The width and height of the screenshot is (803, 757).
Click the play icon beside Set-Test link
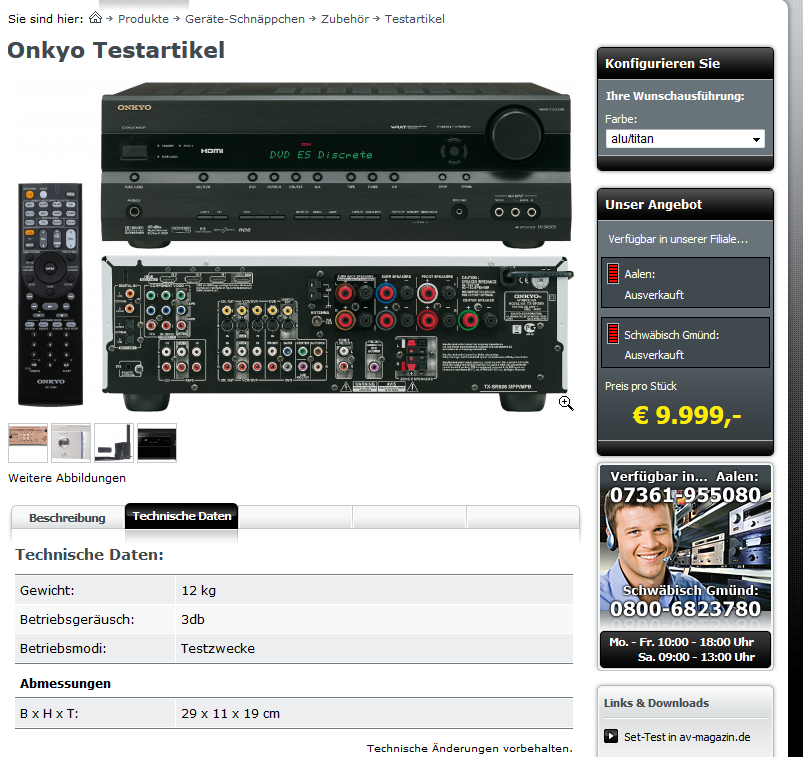click(611, 737)
